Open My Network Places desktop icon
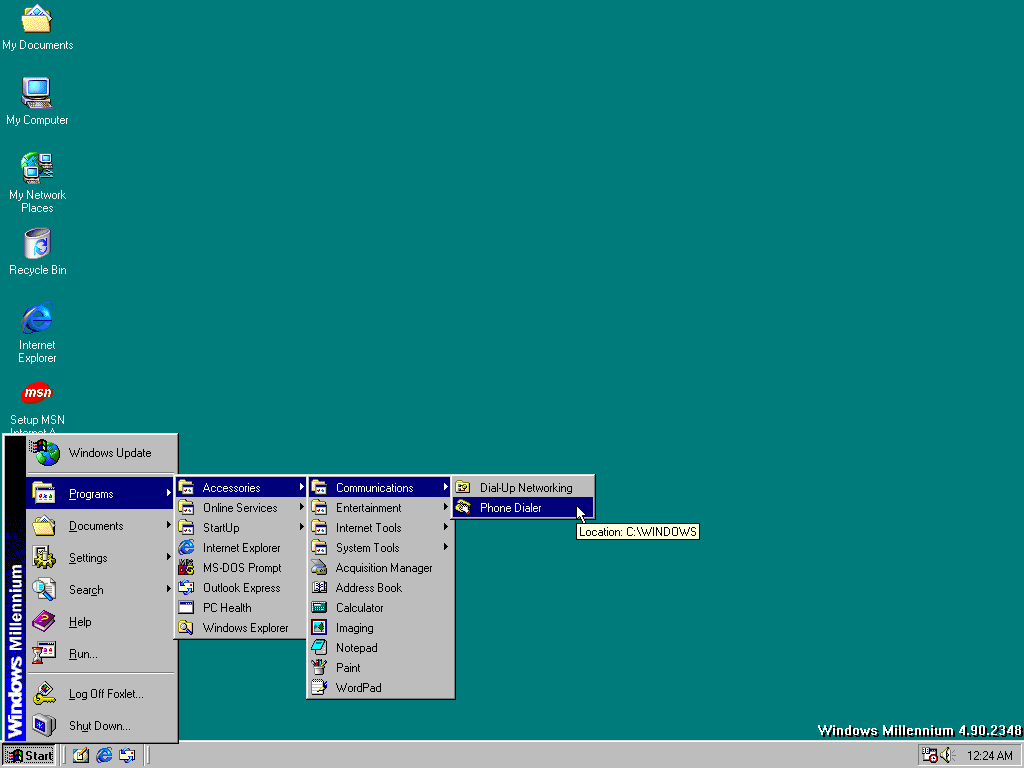This screenshot has height=768, width=1024. coord(37,169)
